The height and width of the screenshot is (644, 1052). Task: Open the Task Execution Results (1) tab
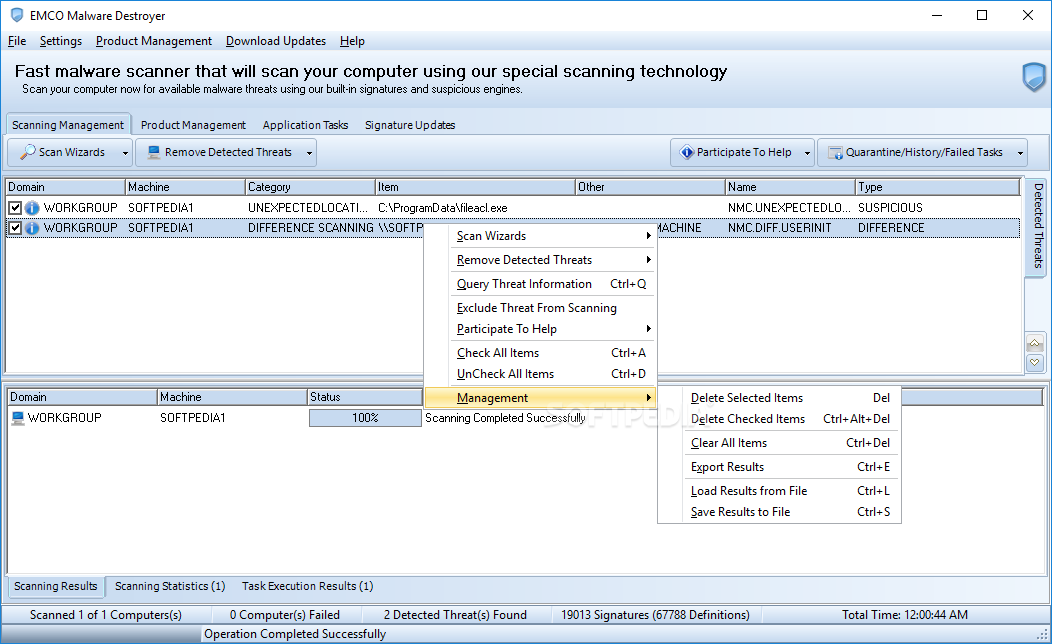[307, 586]
